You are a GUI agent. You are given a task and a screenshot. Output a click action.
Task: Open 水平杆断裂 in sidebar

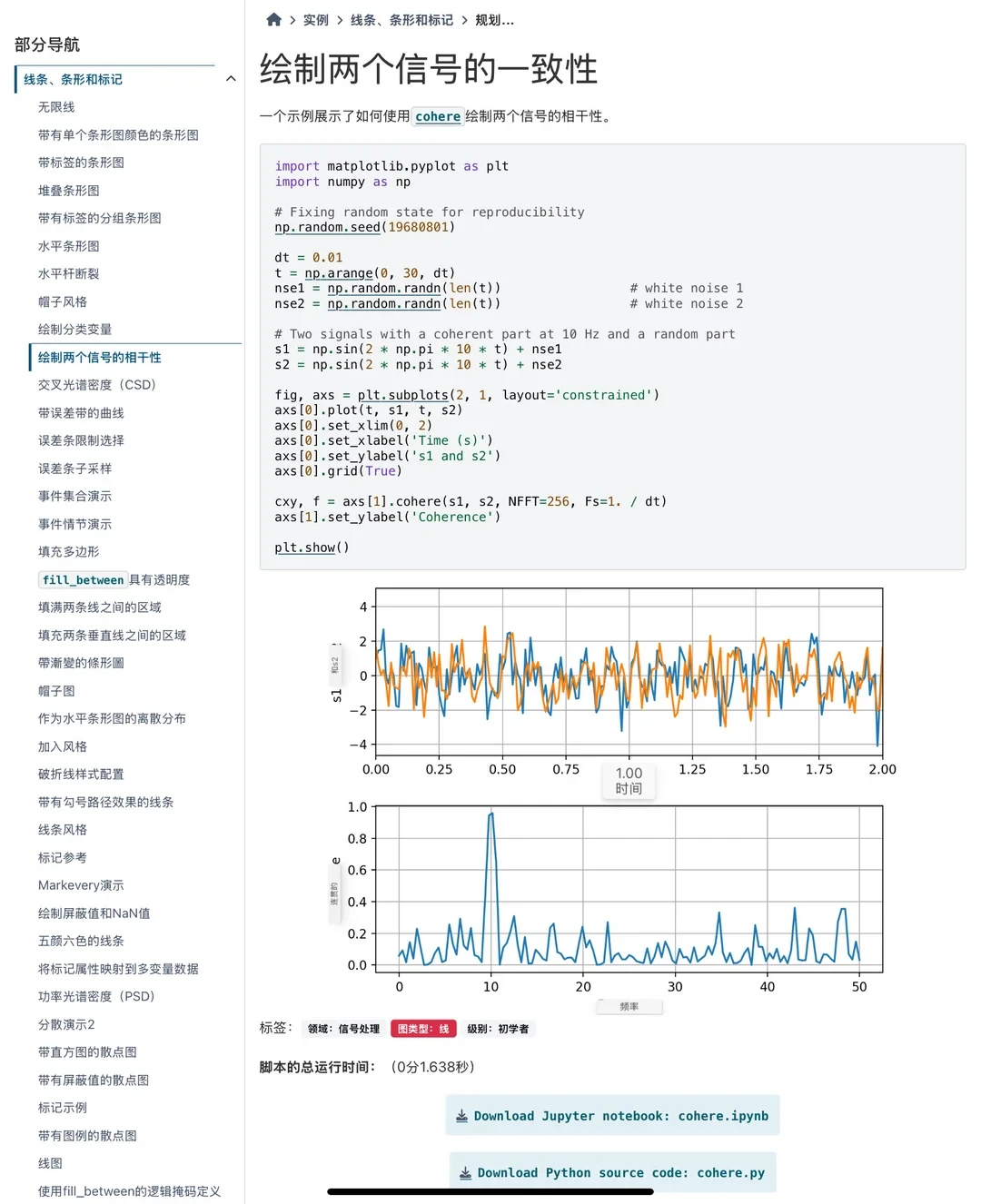pos(69,273)
